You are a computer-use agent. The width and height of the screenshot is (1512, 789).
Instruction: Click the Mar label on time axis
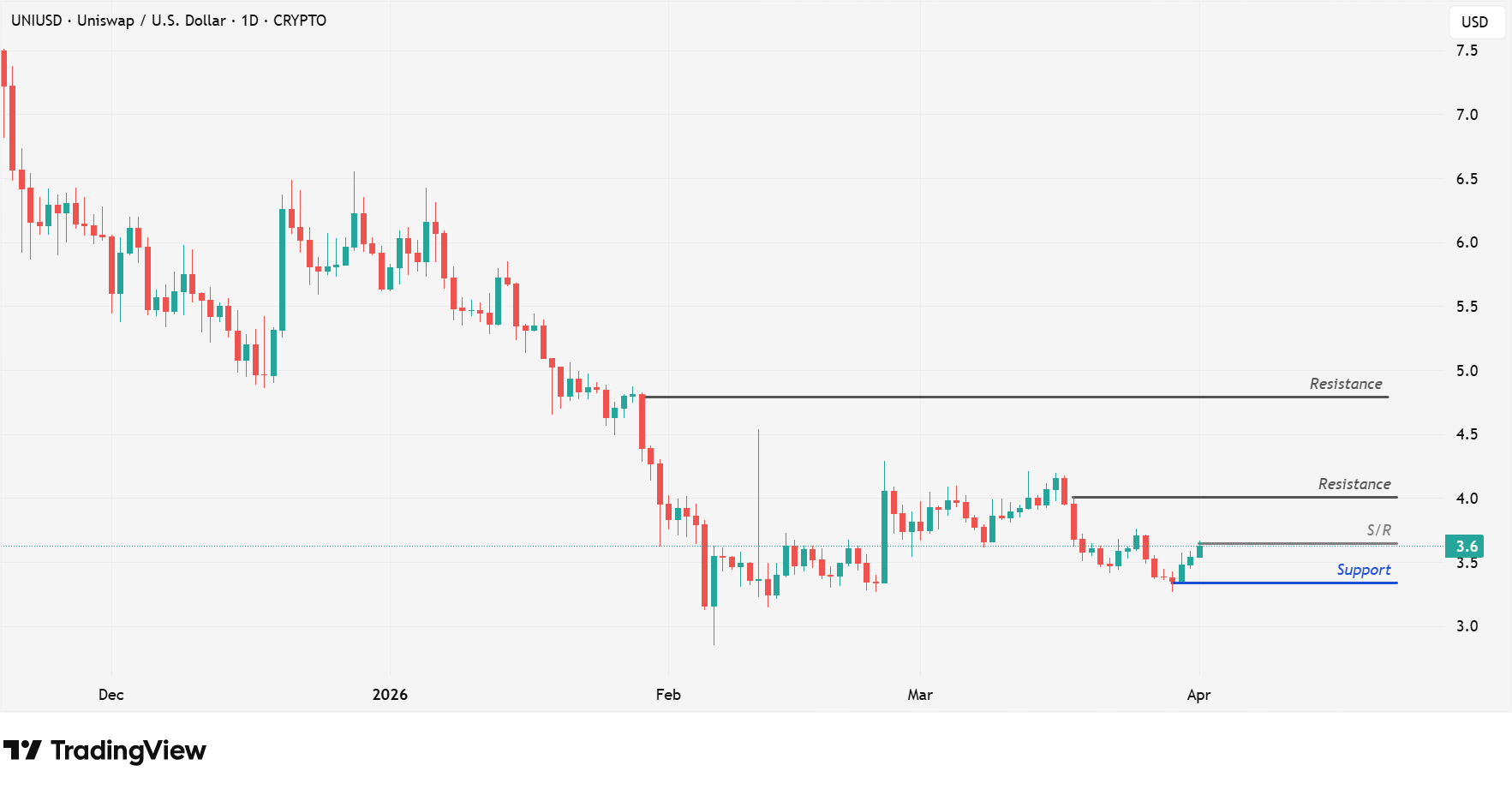pos(920,695)
